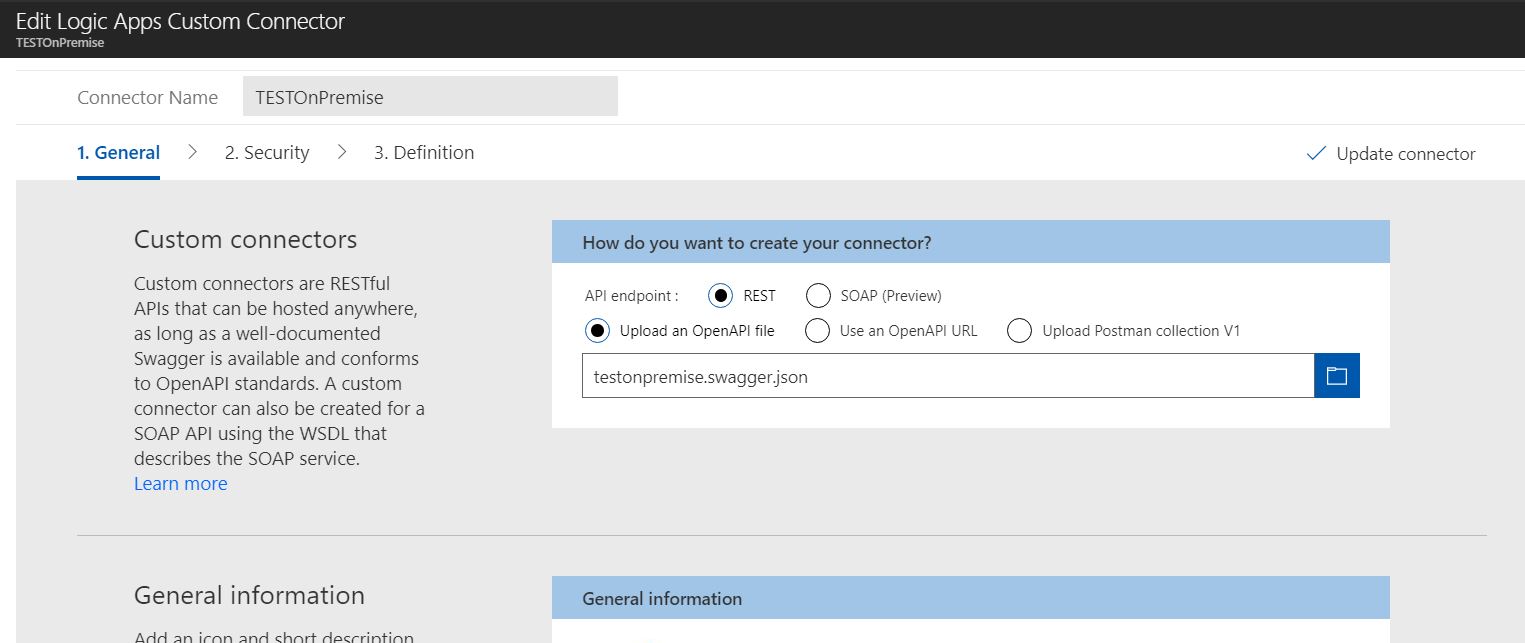Click the How do you want to create header

click(971, 242)
